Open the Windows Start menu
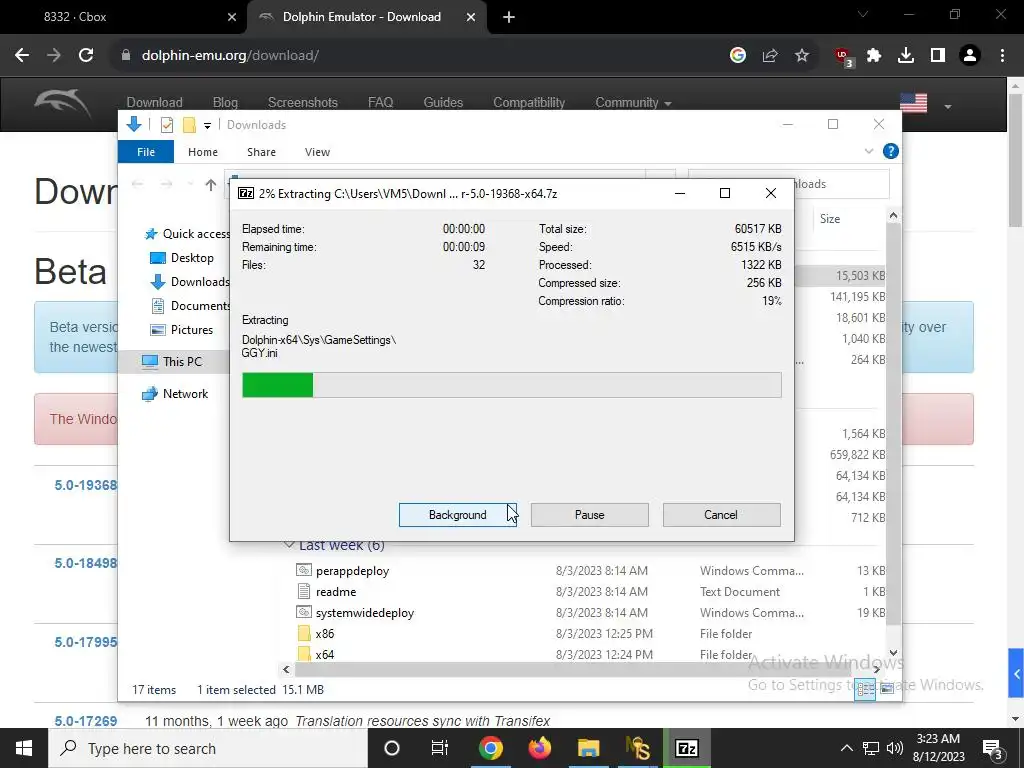This screenshot has height=768, width=1024. click(24, 748)
